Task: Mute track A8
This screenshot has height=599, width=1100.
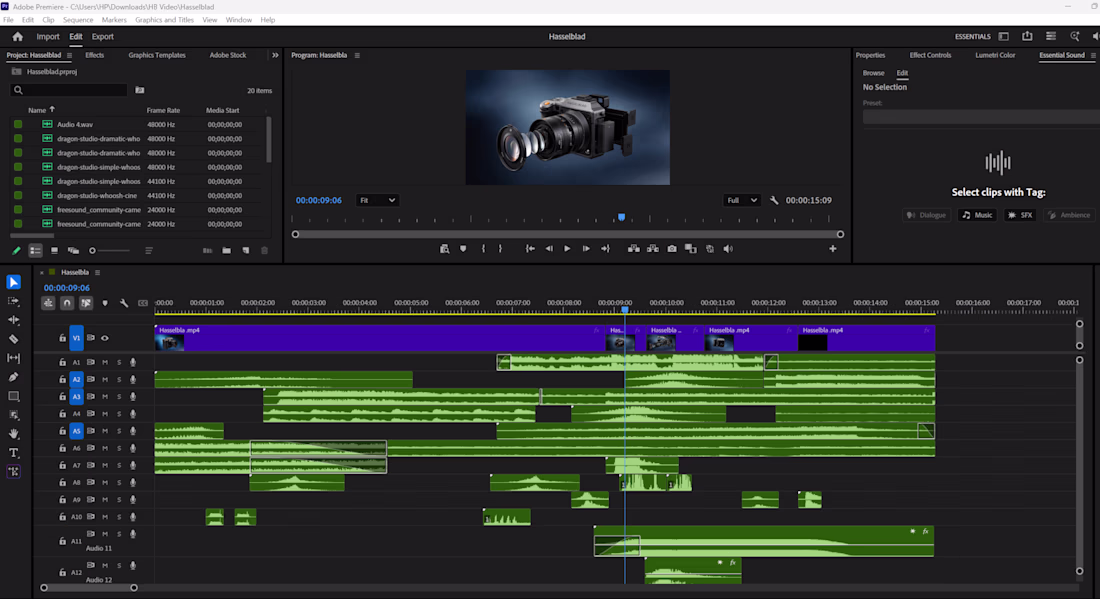Action: tap(105, 483)
